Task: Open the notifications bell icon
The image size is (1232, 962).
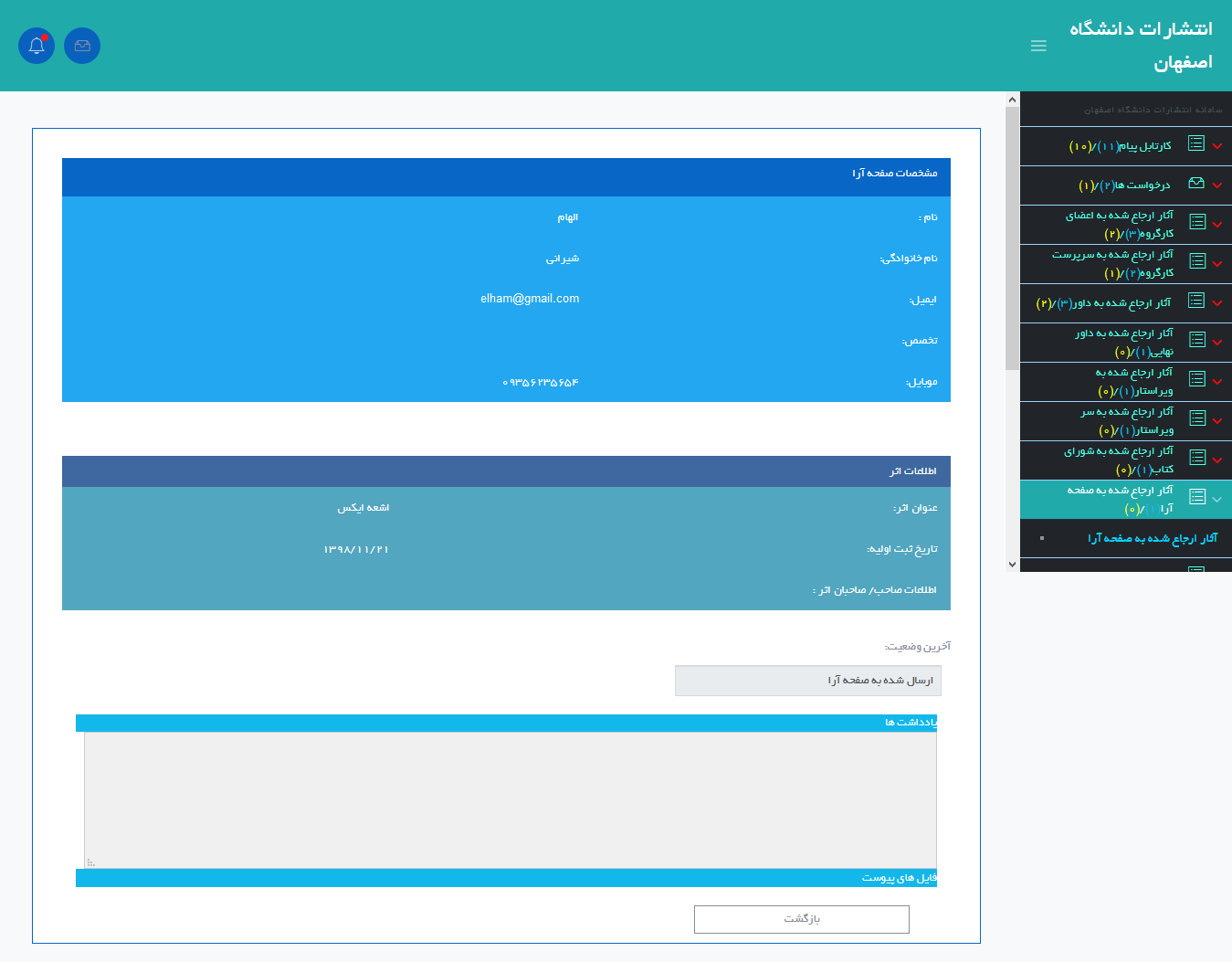Action: 37,46
